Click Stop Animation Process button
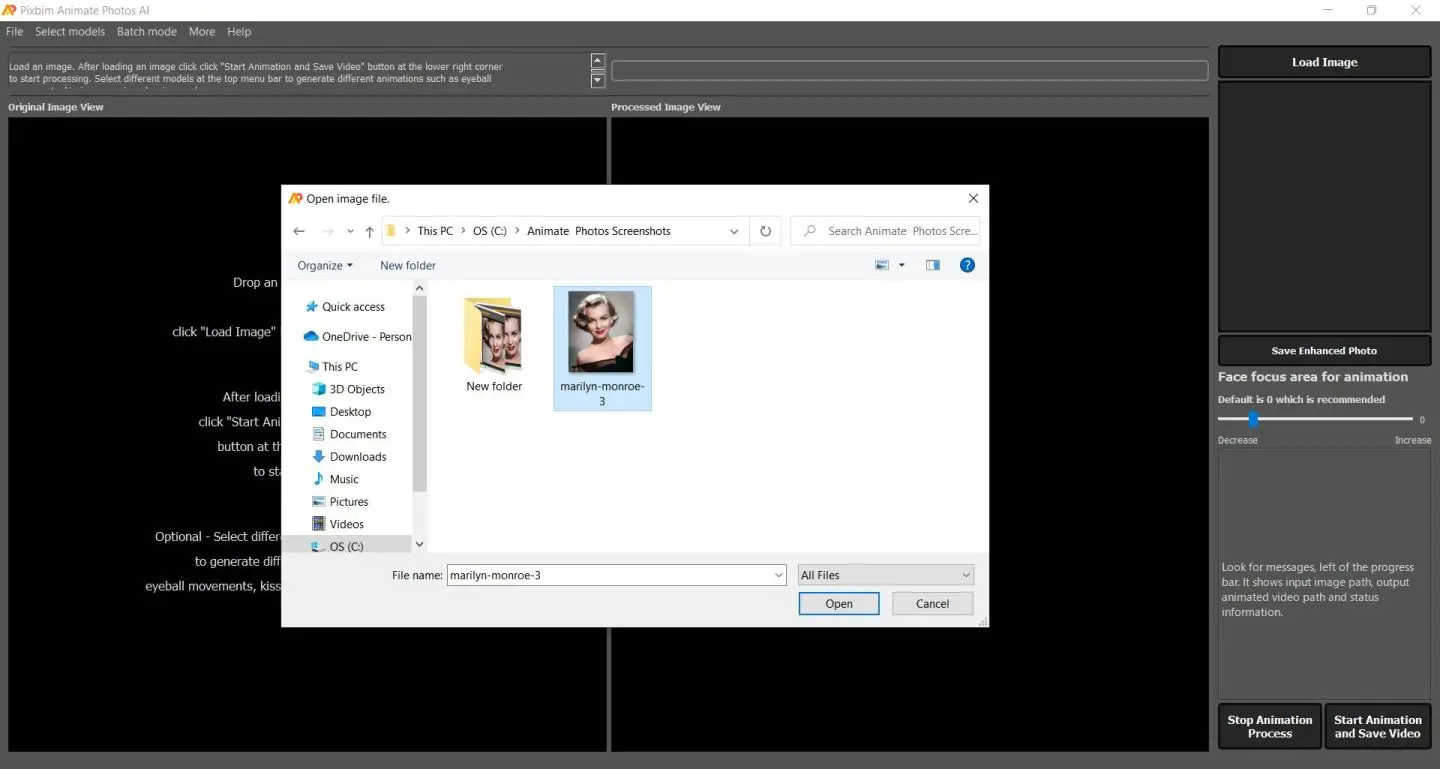1440x769 pixels. pos(1270,727)
